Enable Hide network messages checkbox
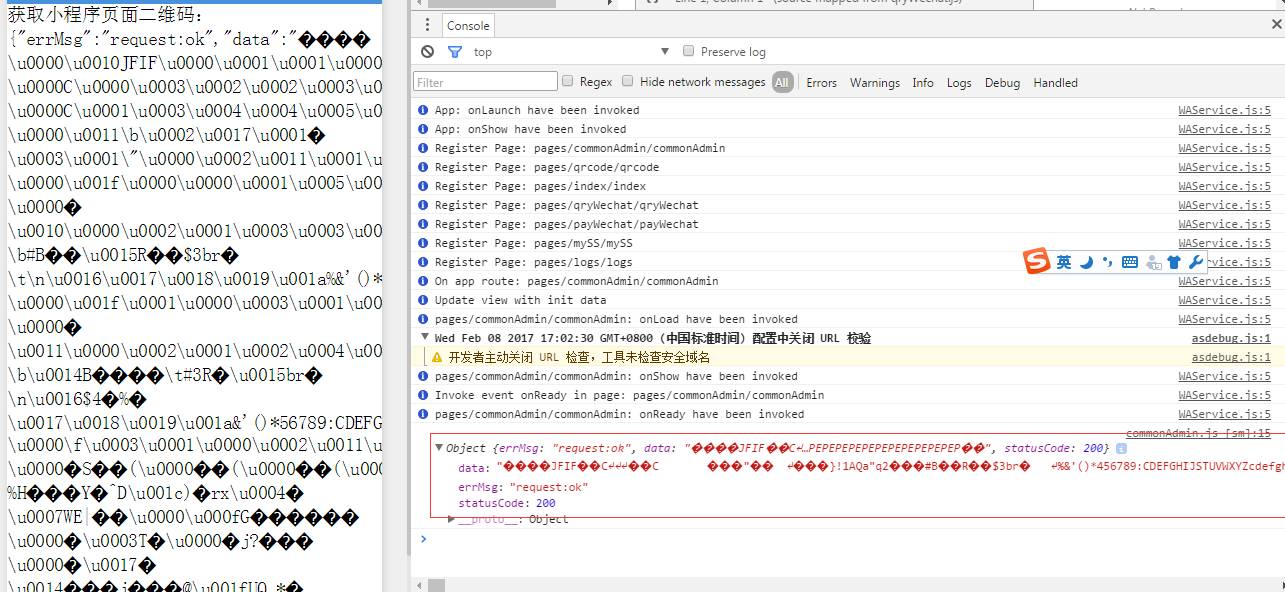Image resolution: width=1285 pixels, height=592 pixels. click(628, 81)
